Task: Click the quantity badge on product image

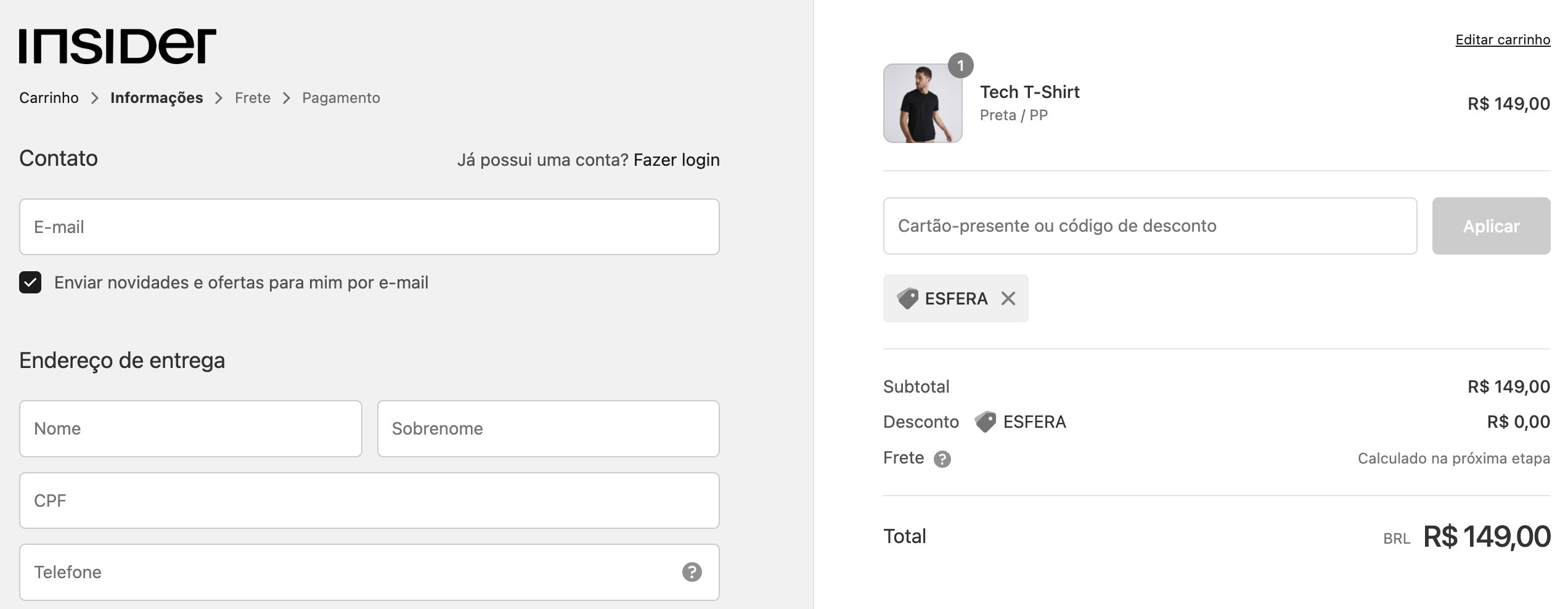Action: [960, 65]
